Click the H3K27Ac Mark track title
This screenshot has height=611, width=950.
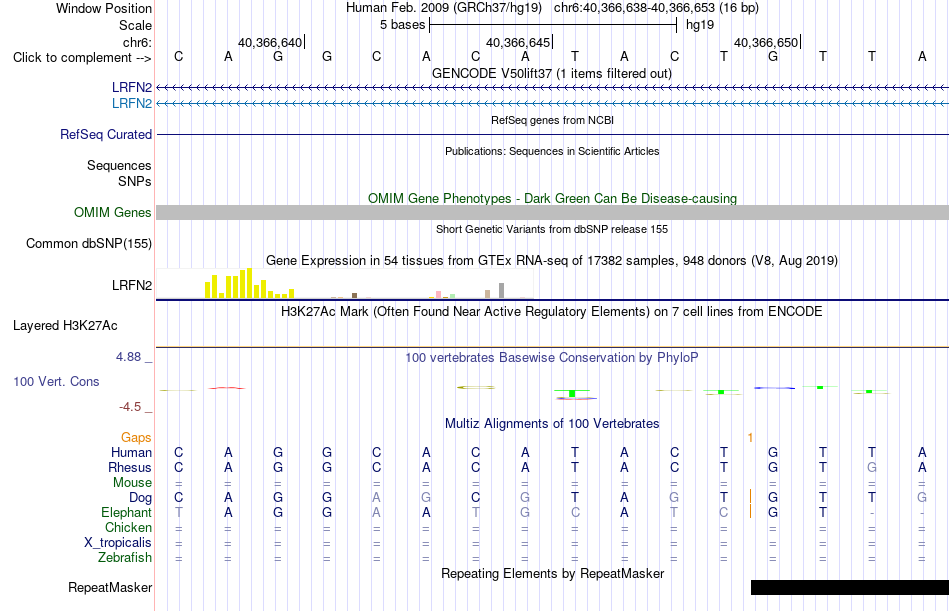tap(551, 312)
